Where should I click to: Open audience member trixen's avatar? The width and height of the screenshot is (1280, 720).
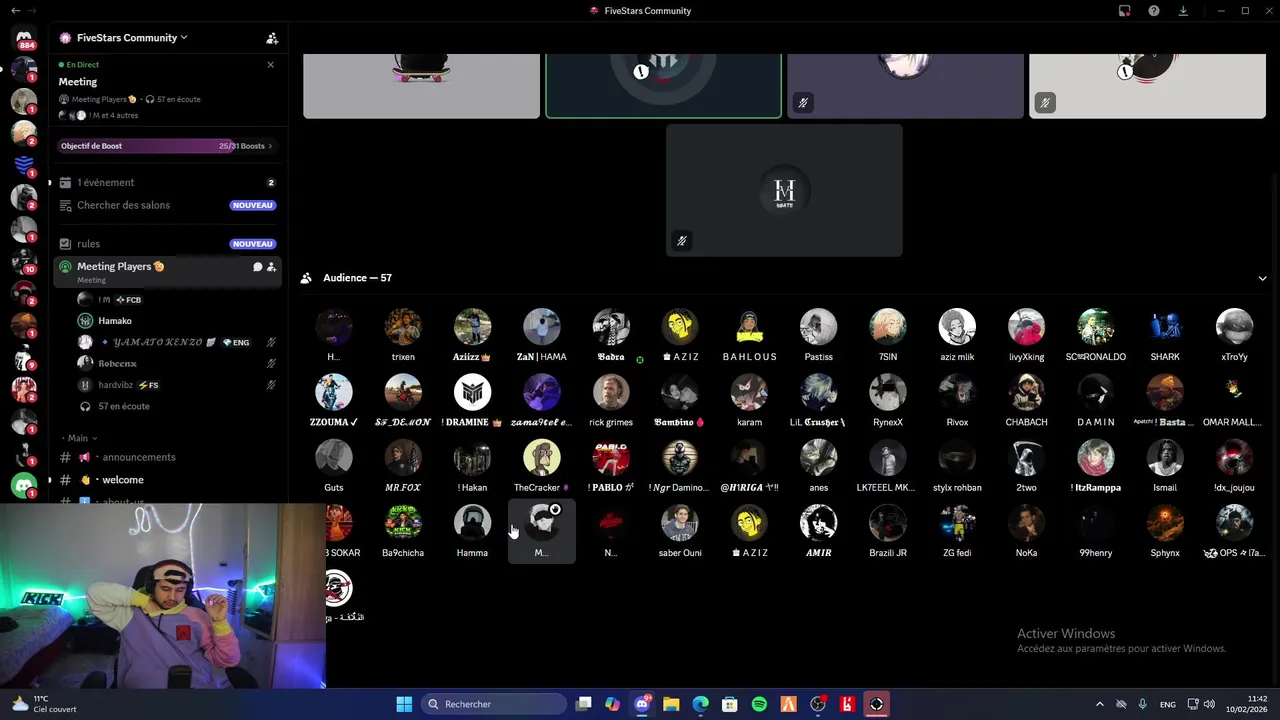point(403,327)
